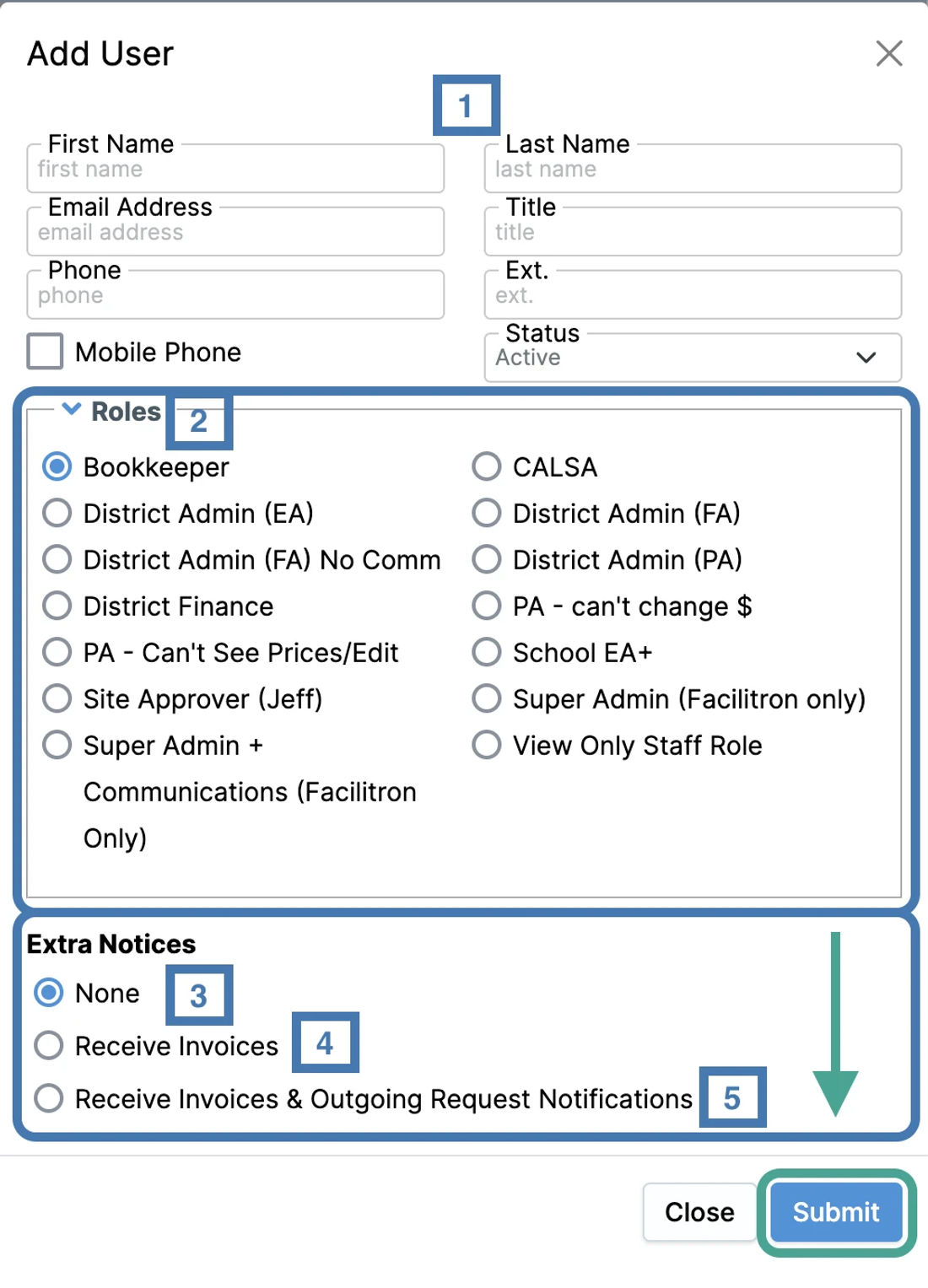Open the Status dropdown
The width and height of the screenshot is (928, 1288).
click(x=693, y=358)
